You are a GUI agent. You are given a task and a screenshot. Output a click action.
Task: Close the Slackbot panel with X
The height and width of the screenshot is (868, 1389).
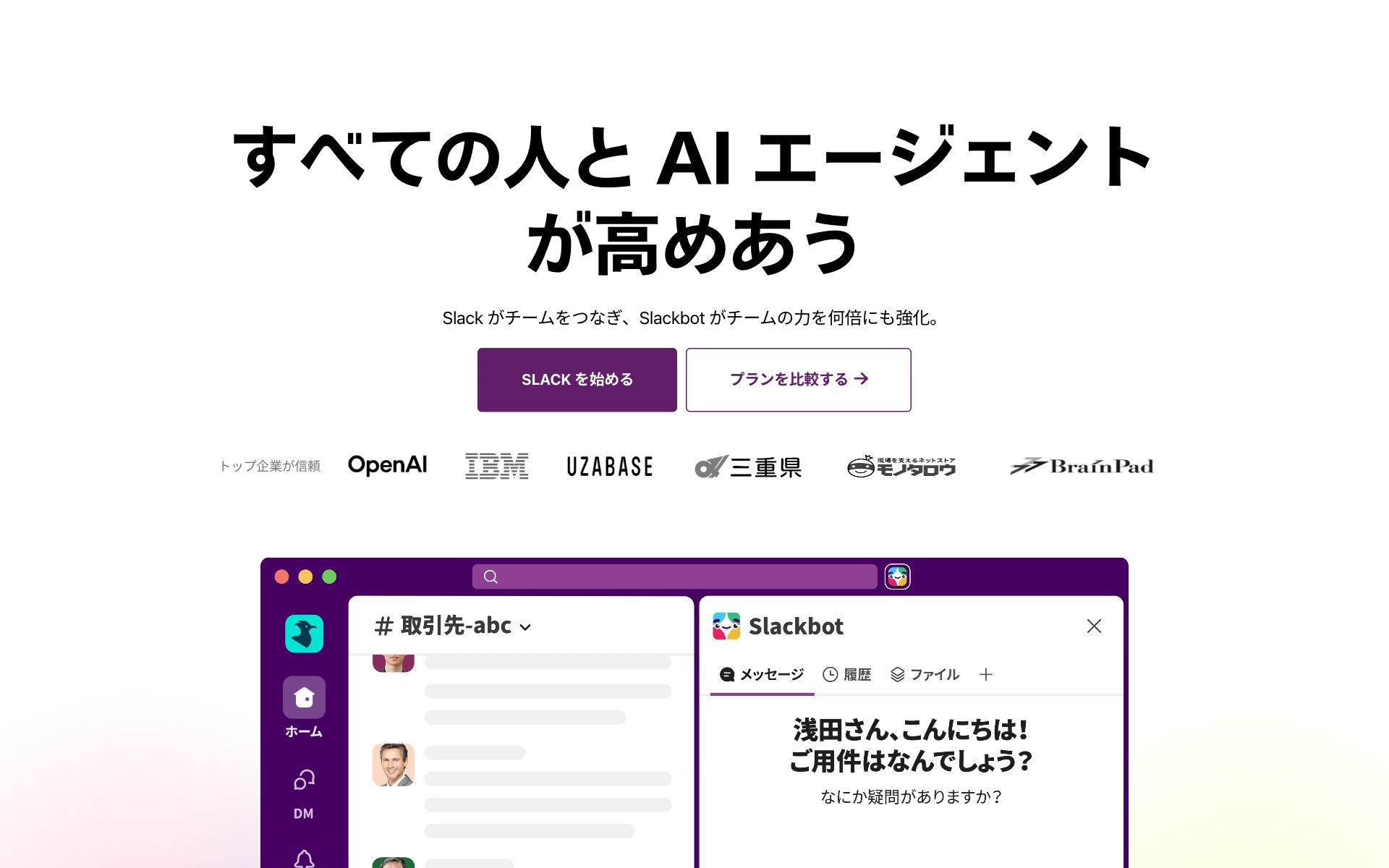[x=1094, y=626]
